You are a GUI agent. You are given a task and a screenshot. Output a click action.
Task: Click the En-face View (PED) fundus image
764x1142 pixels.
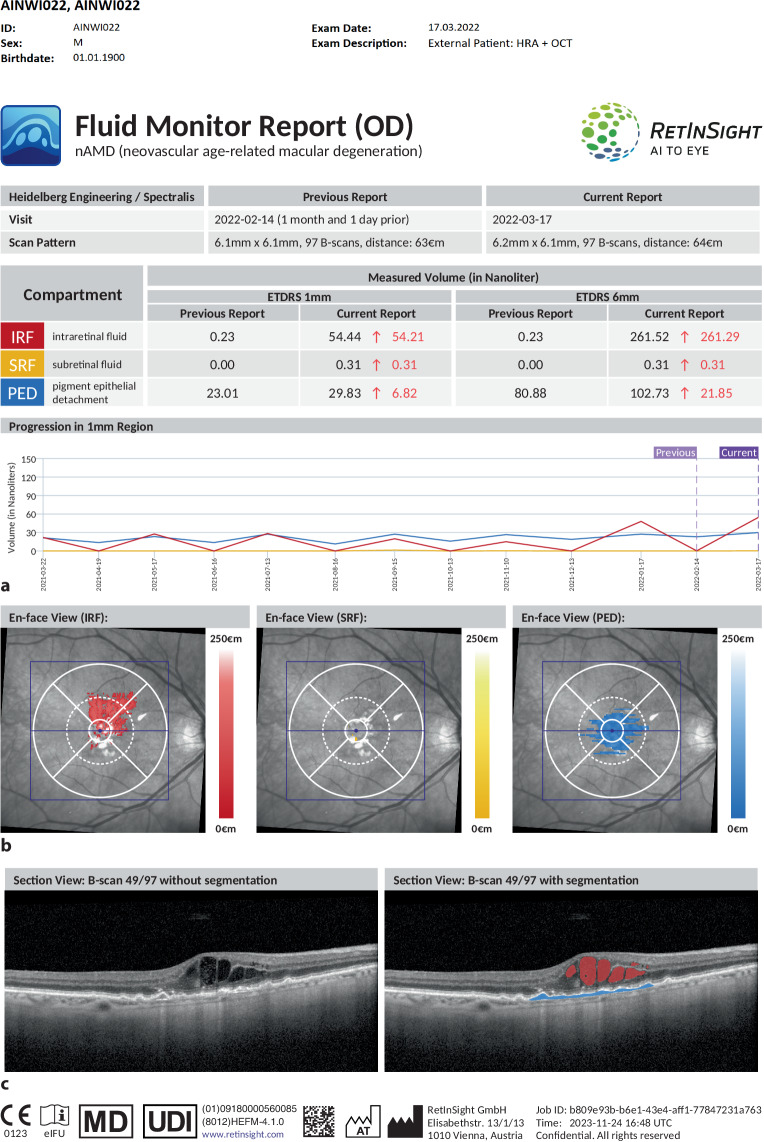[x=612, y=731]
